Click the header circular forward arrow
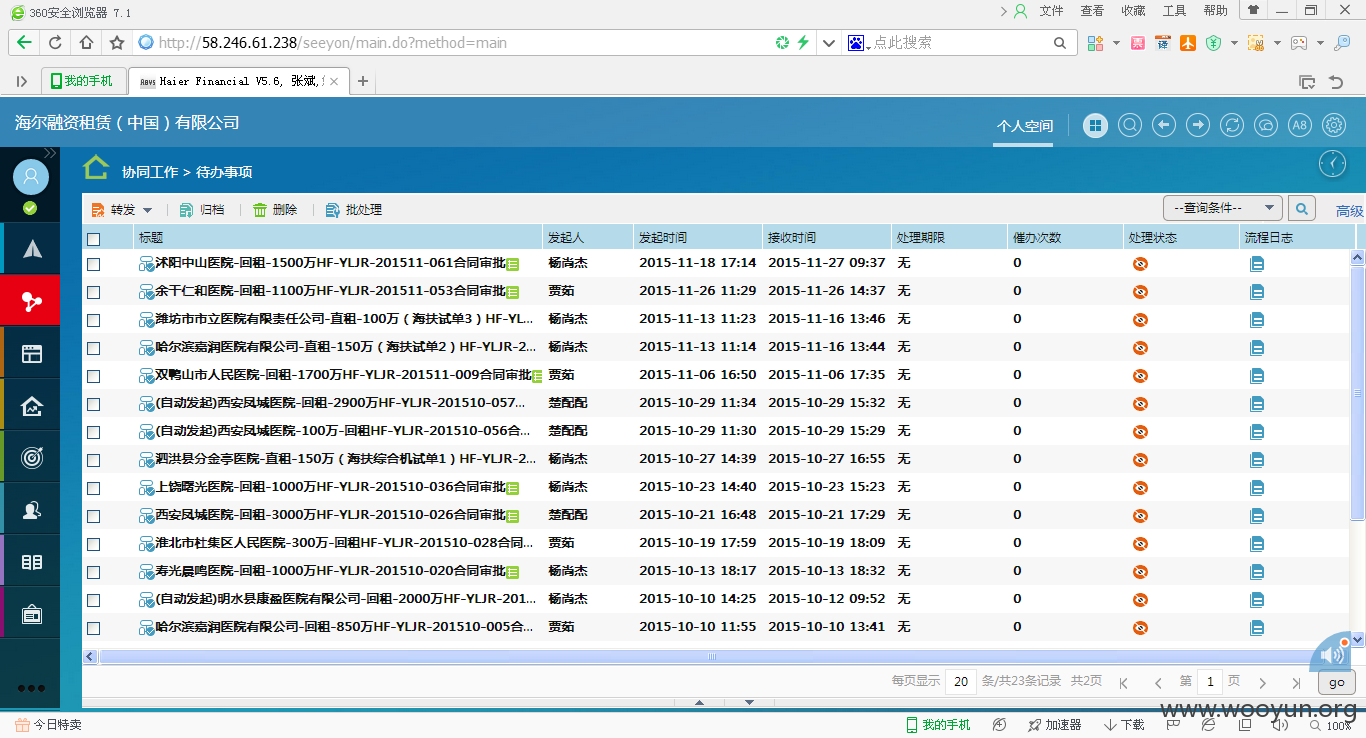Image resolution: width=1366 pixels, height=738 pixels. pyautogui.click(x=1198, y=125)
